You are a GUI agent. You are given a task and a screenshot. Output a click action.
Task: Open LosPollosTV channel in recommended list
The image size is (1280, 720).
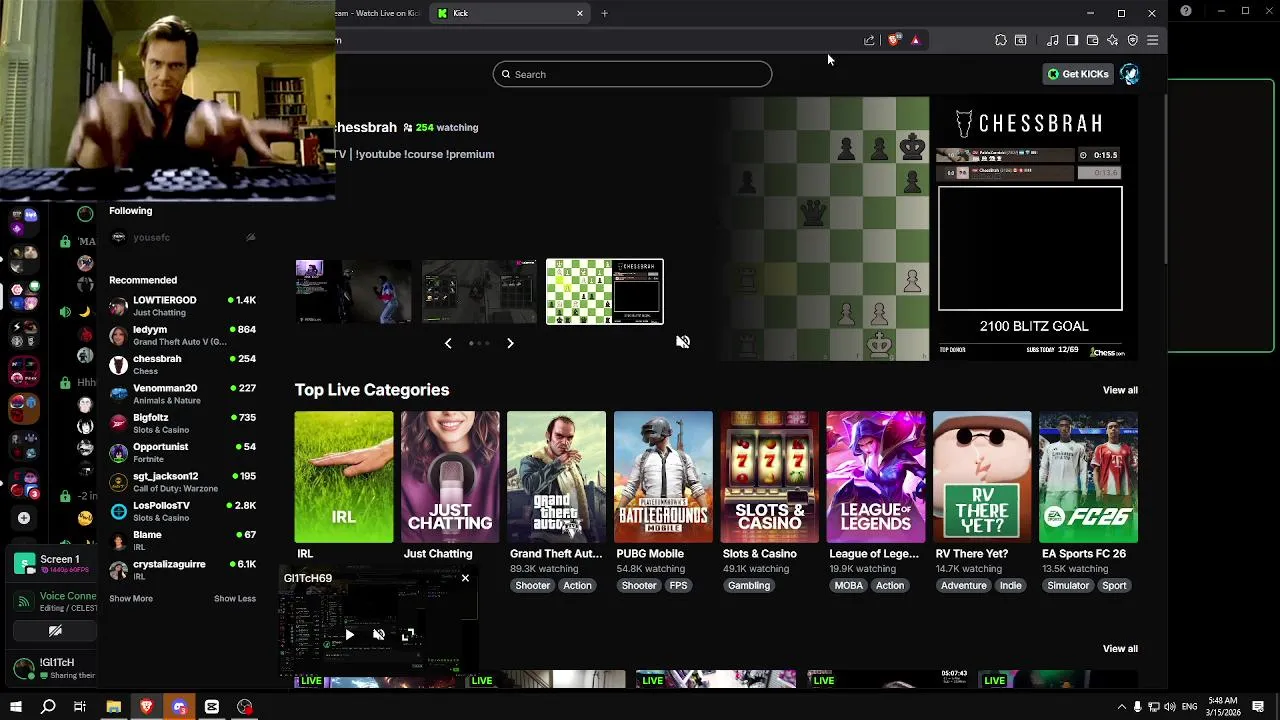click(x=182, y=511)
